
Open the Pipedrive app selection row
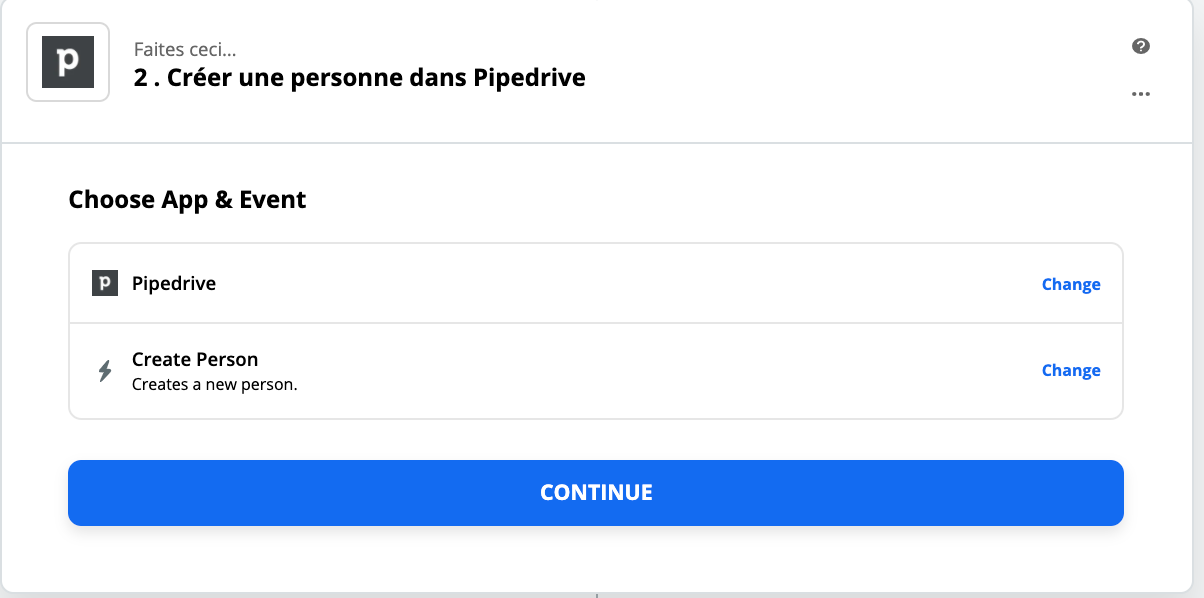pos(596,283)
